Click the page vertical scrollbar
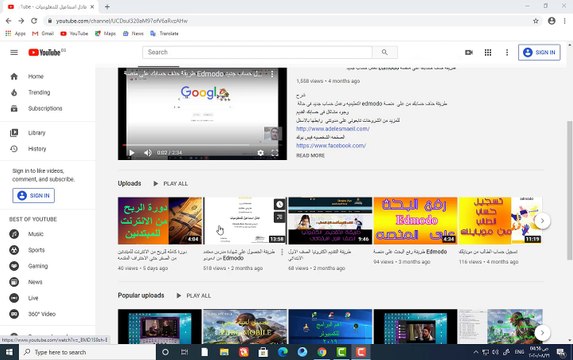This screenshot has height=360, width=573. [569, 190]
